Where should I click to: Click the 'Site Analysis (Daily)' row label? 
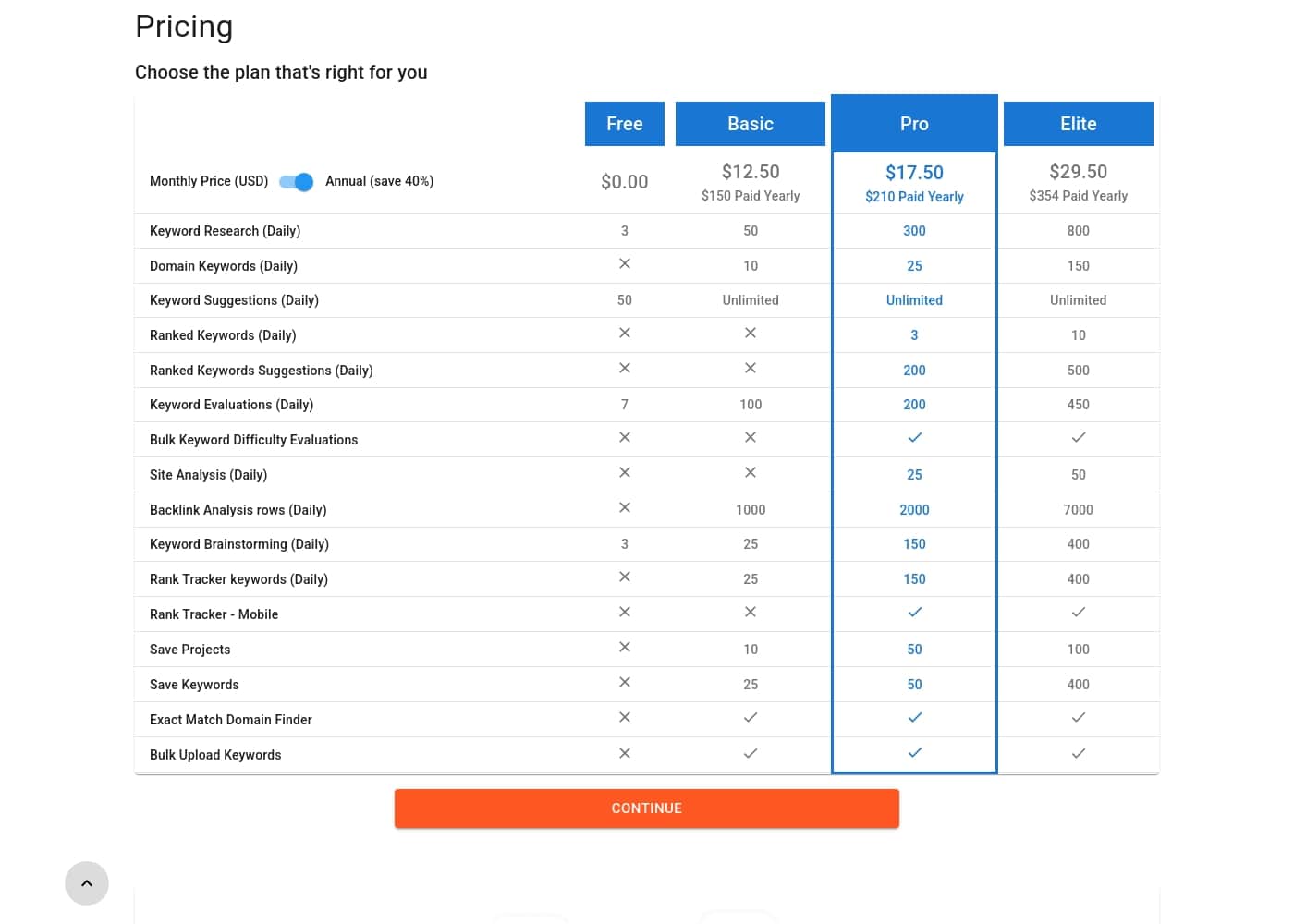coord(209,475)
